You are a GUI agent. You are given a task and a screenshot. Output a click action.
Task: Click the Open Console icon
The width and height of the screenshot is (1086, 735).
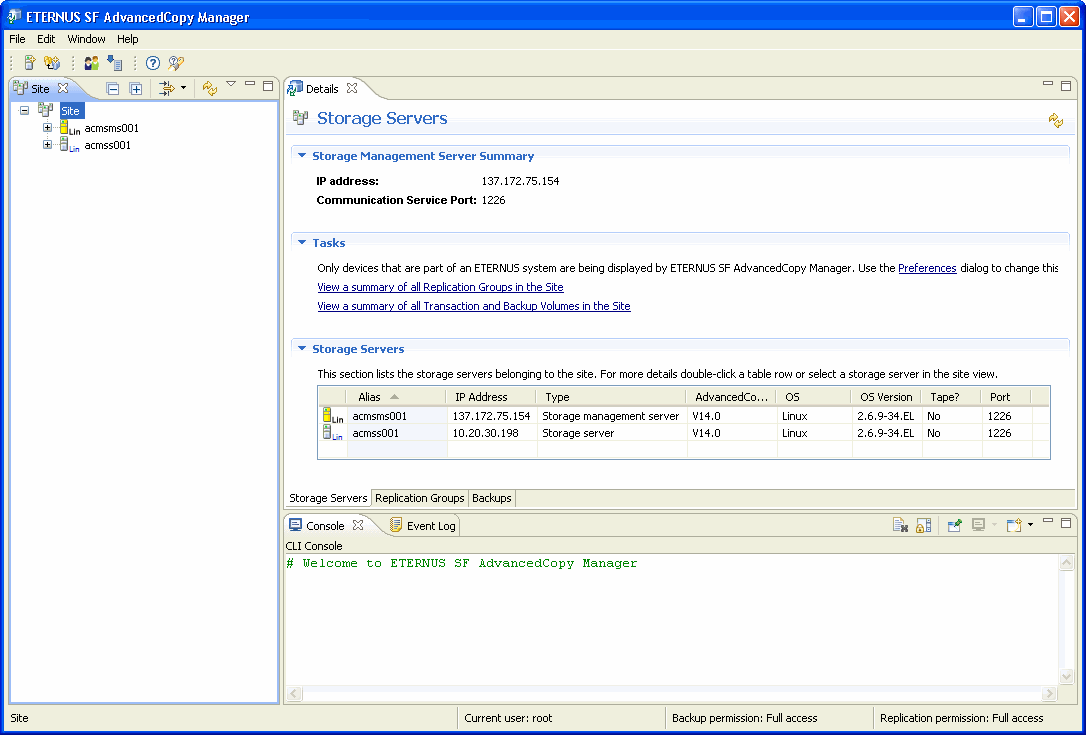[1014, 526]
